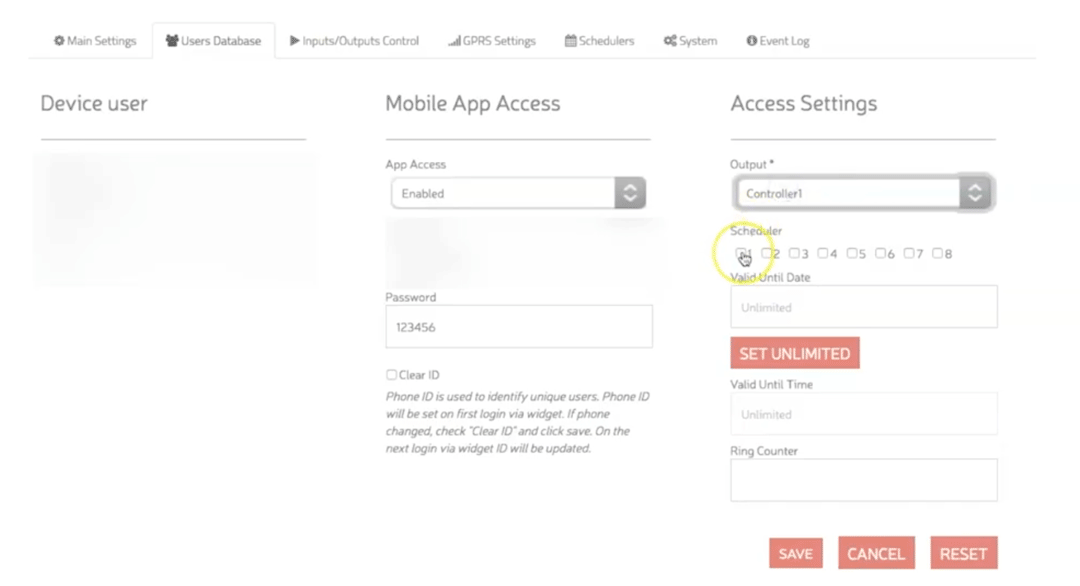Enable the Clear ID checkbox
The image size is (1080, 586).
pyautogui.click(x=391, y=375)
